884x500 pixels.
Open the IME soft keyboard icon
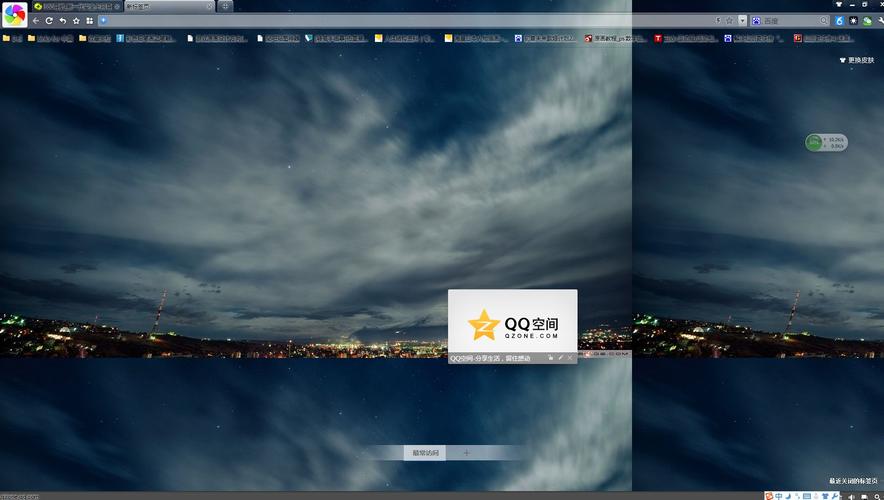tap(807, 496)
